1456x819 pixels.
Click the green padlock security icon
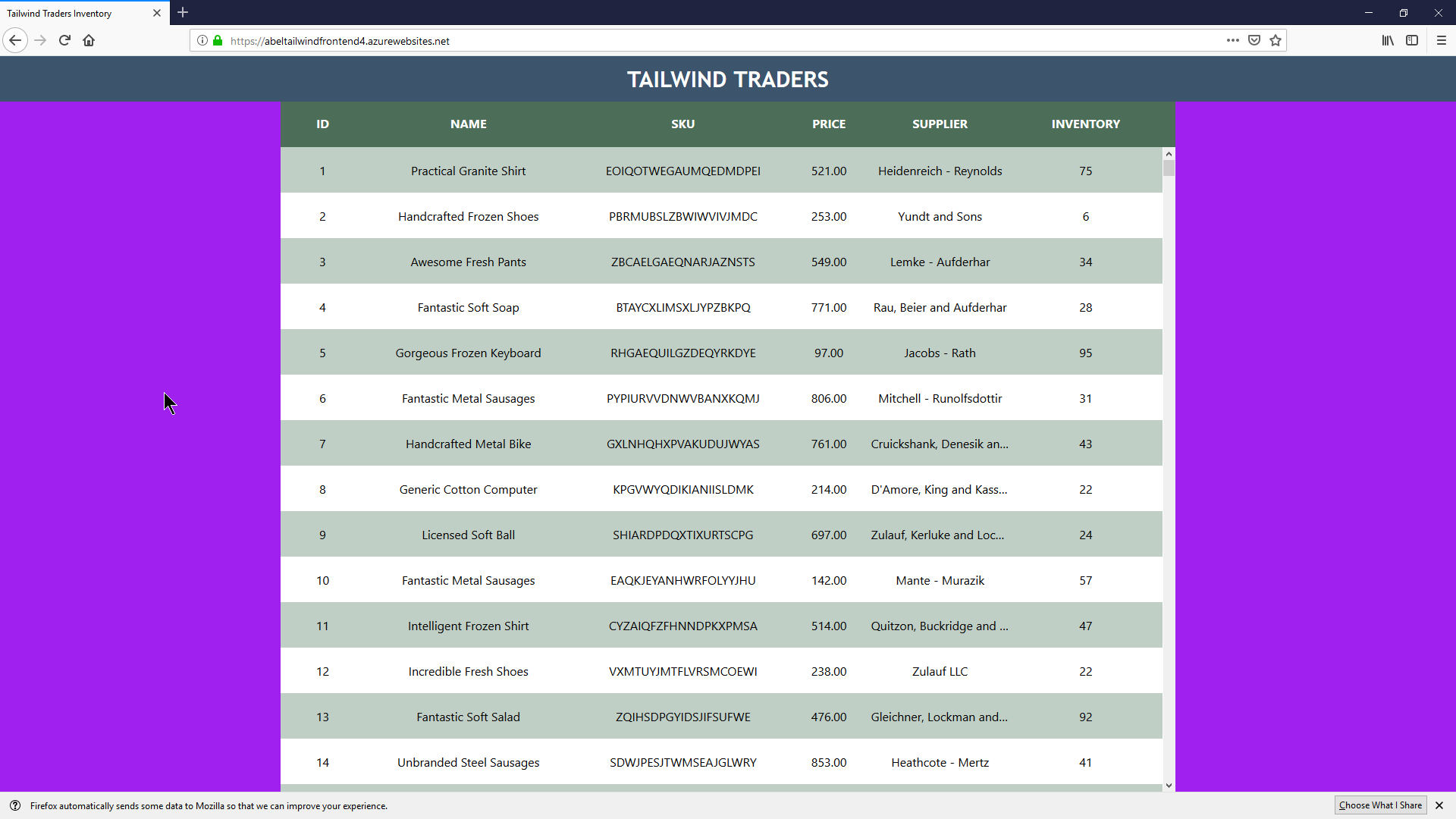[218, 40]
